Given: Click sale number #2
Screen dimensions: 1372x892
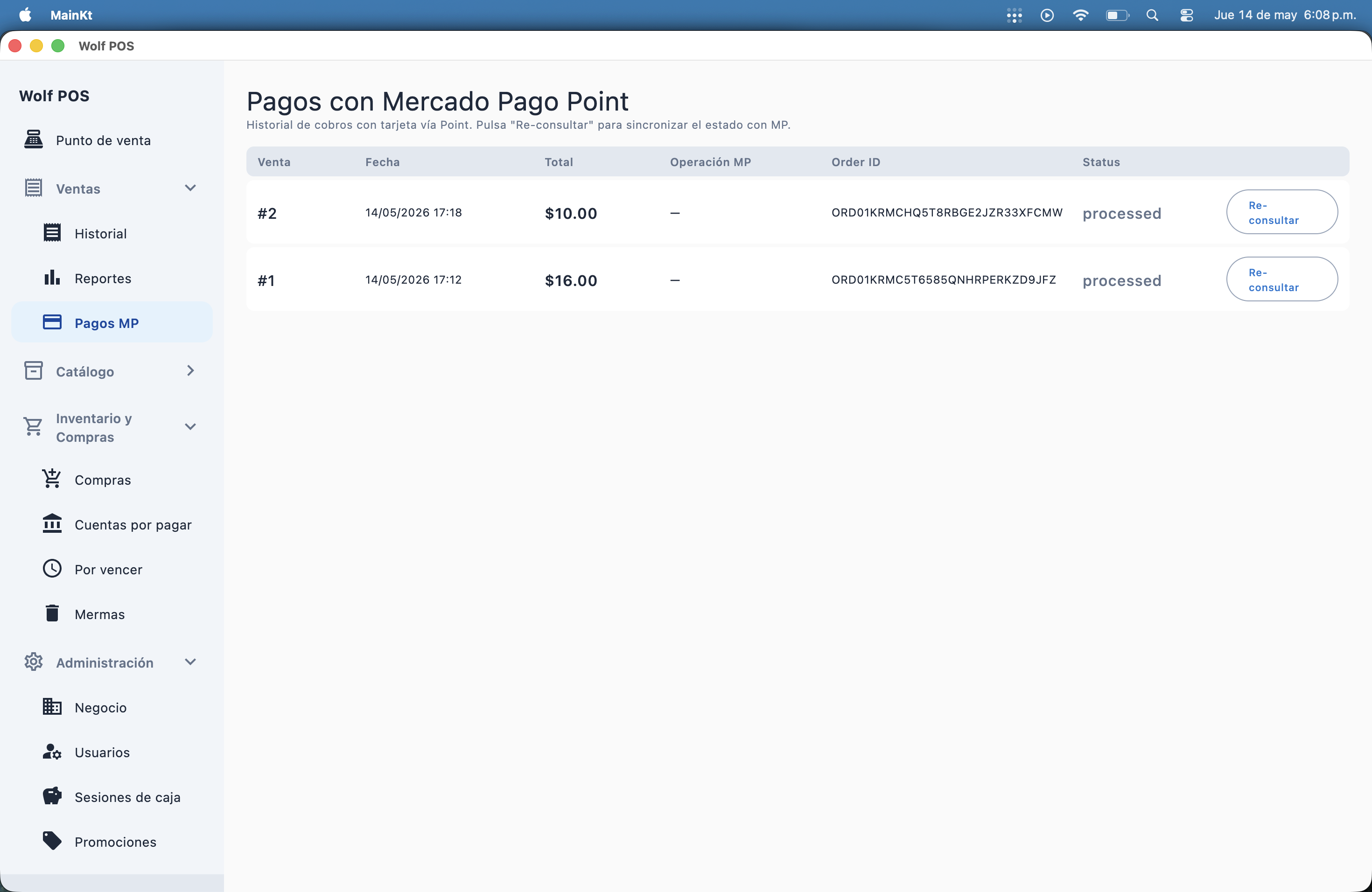Looking at the screenshot, I should 267,213.
